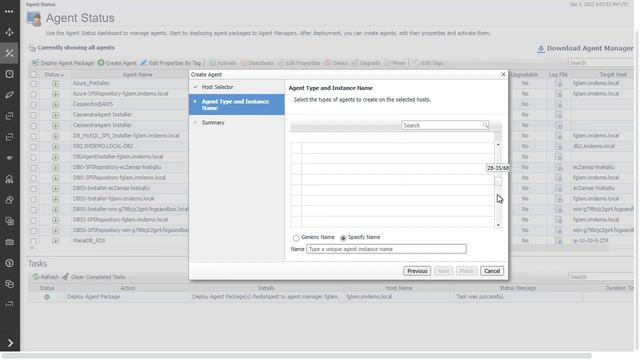This screenshot has height=360, width=640.
Task: Click the Next button
Action: 443,271
